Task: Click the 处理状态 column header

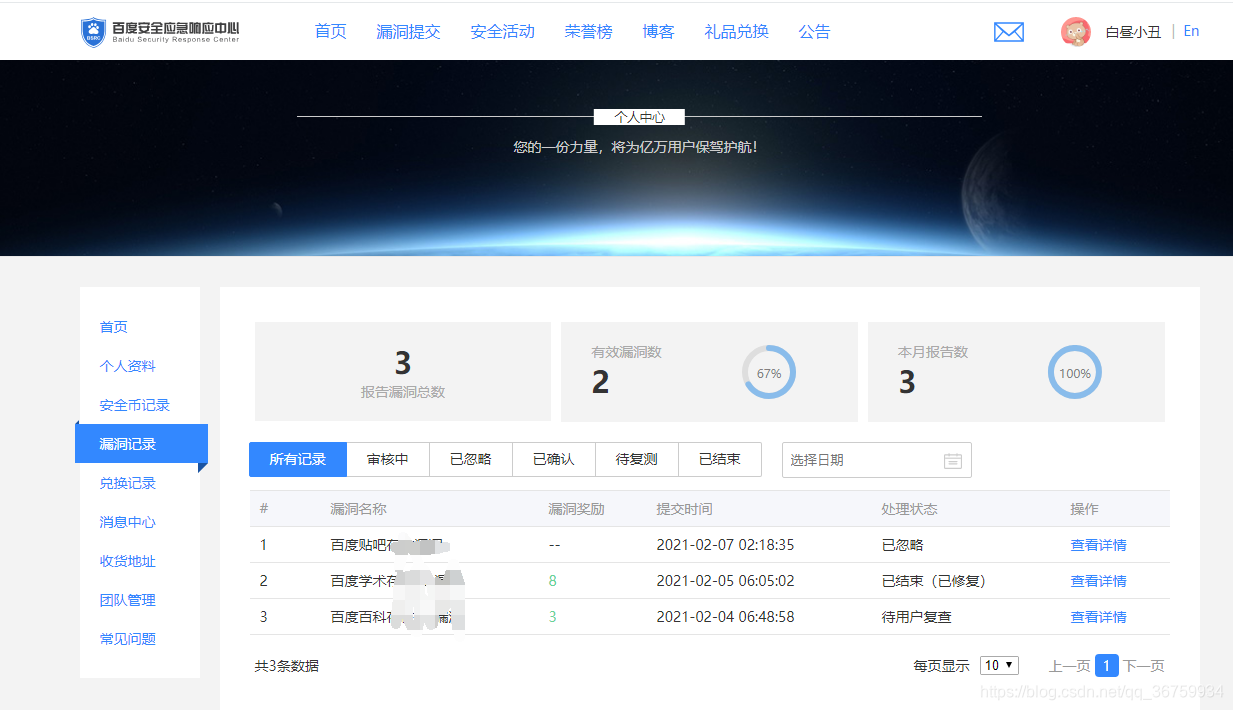Action: pos(909,509)
